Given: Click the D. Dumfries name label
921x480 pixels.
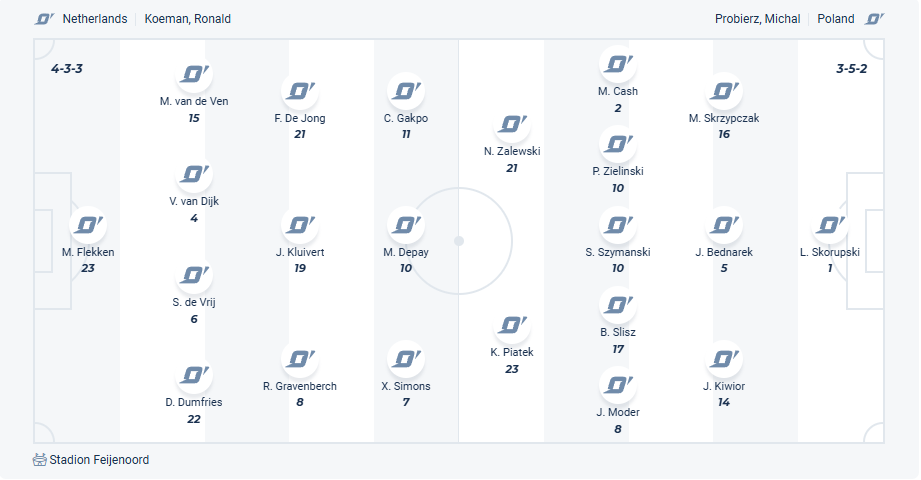Looking at the screenshot, I should (x=194, y=402).
